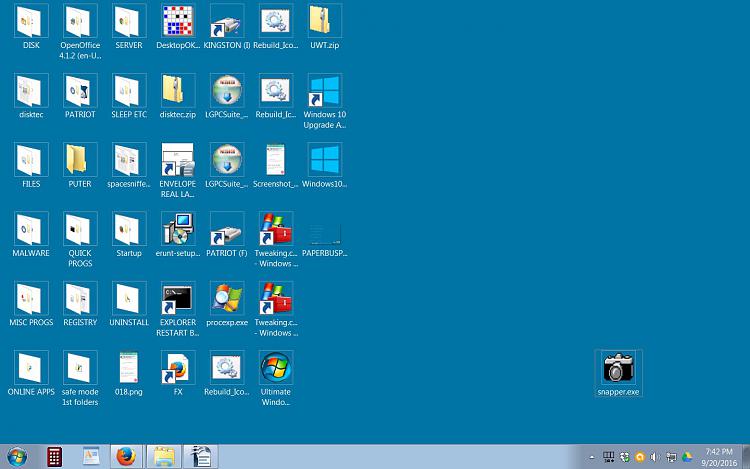Select the Windows10... logo icon
Screen dimensions: 750x469
click(x=324, y=160)
